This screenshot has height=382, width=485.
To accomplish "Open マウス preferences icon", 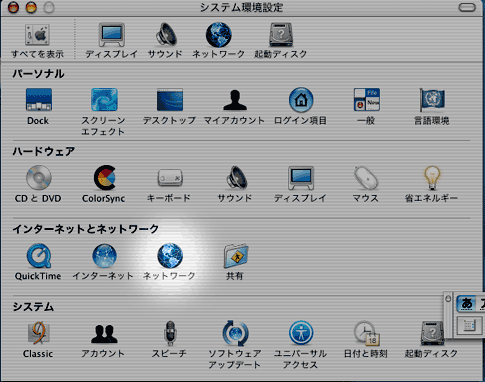I will click(x=366, y=178).
